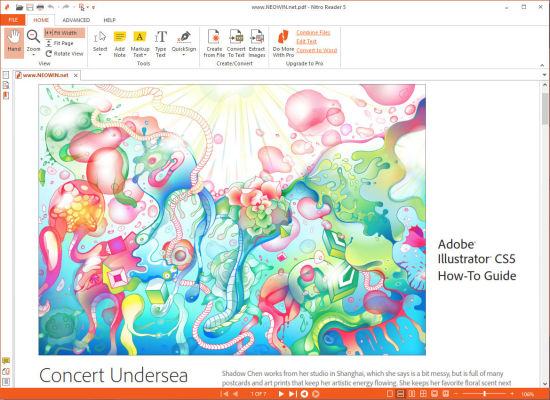This screenshot has height=400, width=550.
Task: Click the fifth page layout icon in status bar
Action: pos(434,394)
